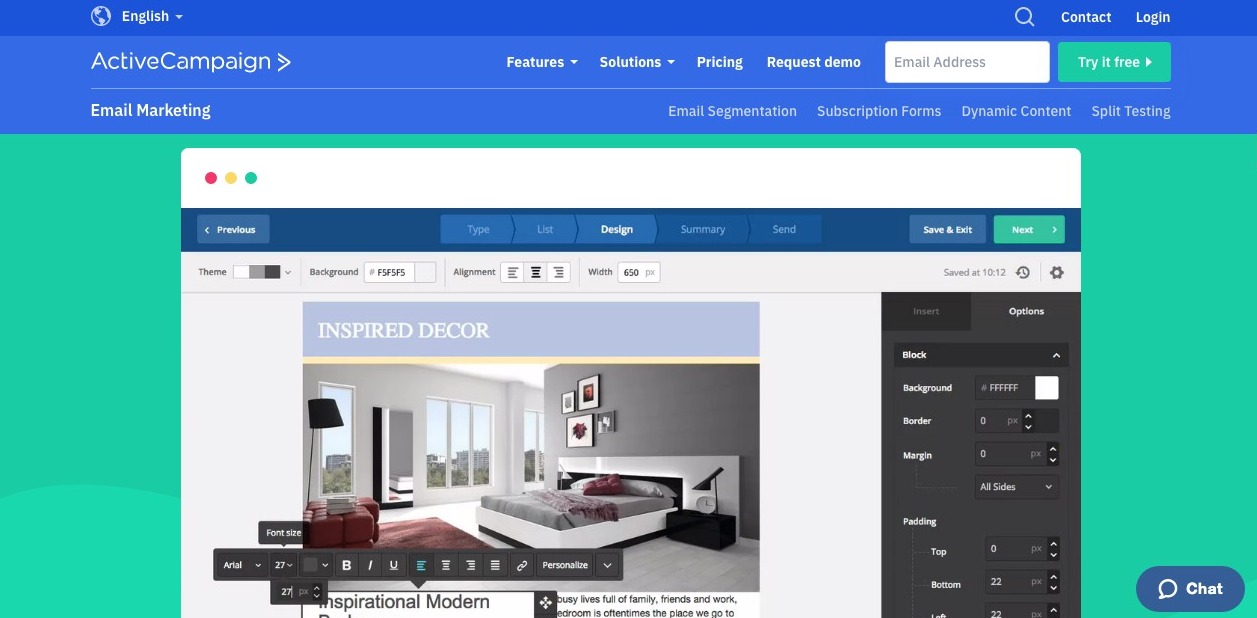The image size is (1257, 618).
Task: Click the move handle beside the headline
Action: point(546,603)
